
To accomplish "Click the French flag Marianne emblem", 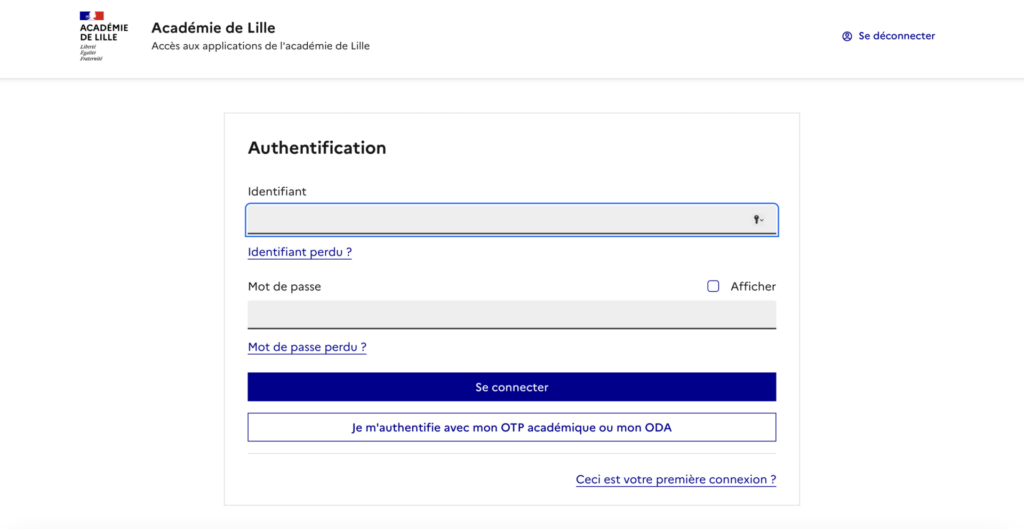I will pyautogui.click(x=91, y=16).
